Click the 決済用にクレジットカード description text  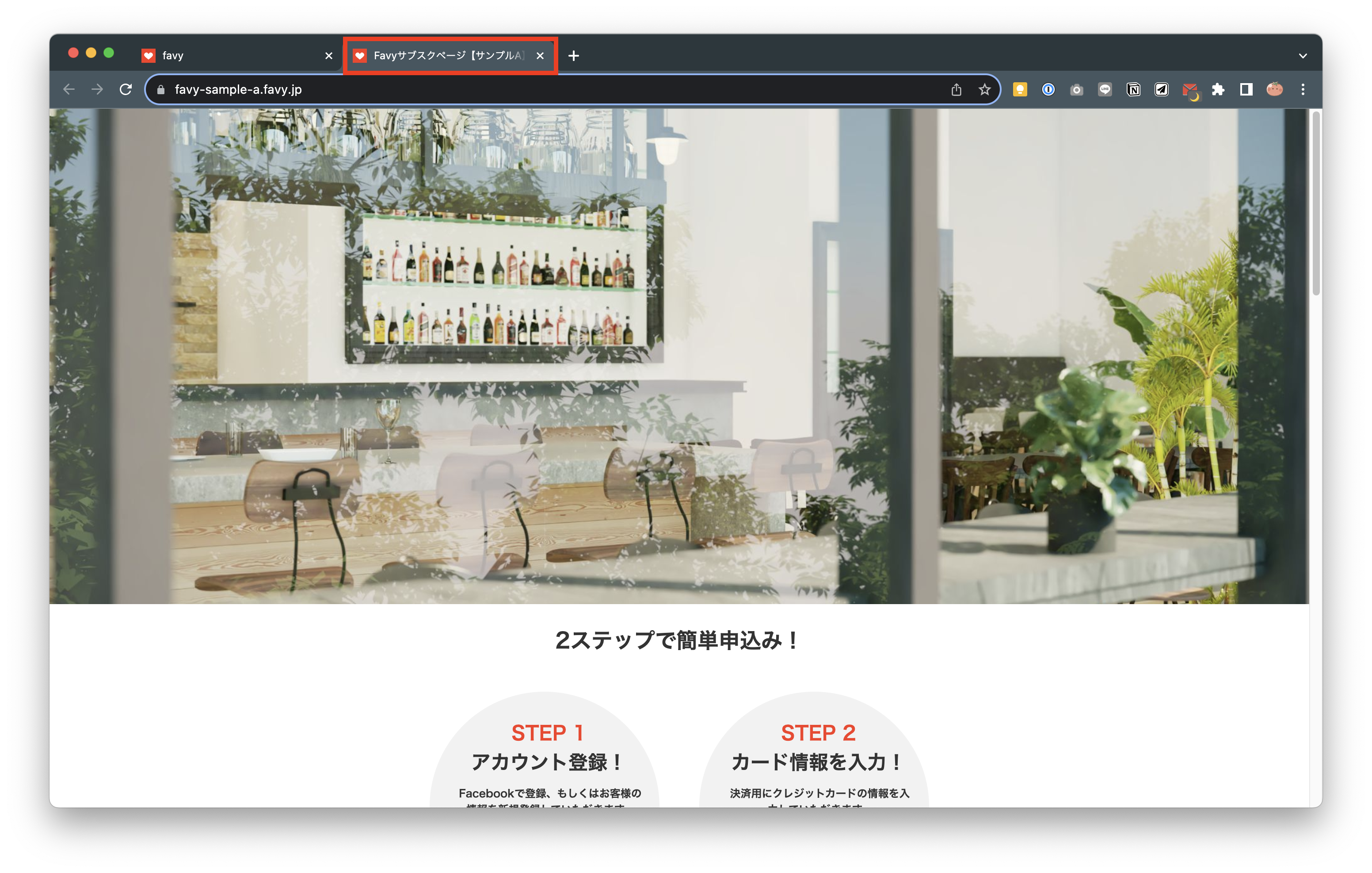click(819, 797)
